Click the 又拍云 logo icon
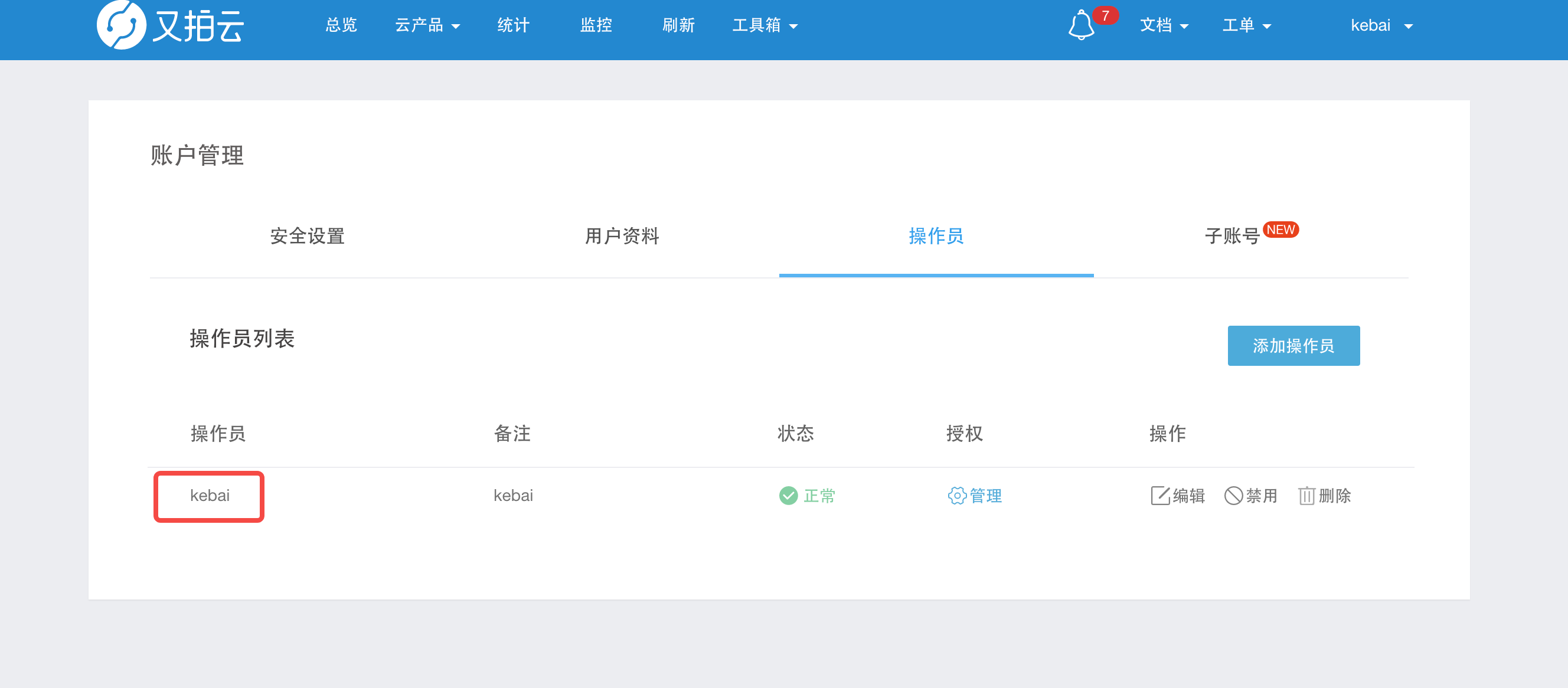 pyautogui.click(x=121, y=25)
